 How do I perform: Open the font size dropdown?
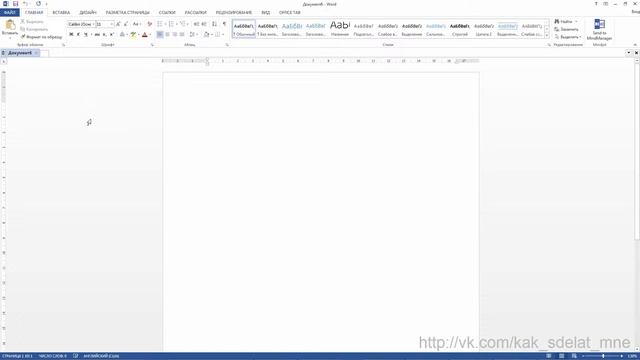coord(112,24)
